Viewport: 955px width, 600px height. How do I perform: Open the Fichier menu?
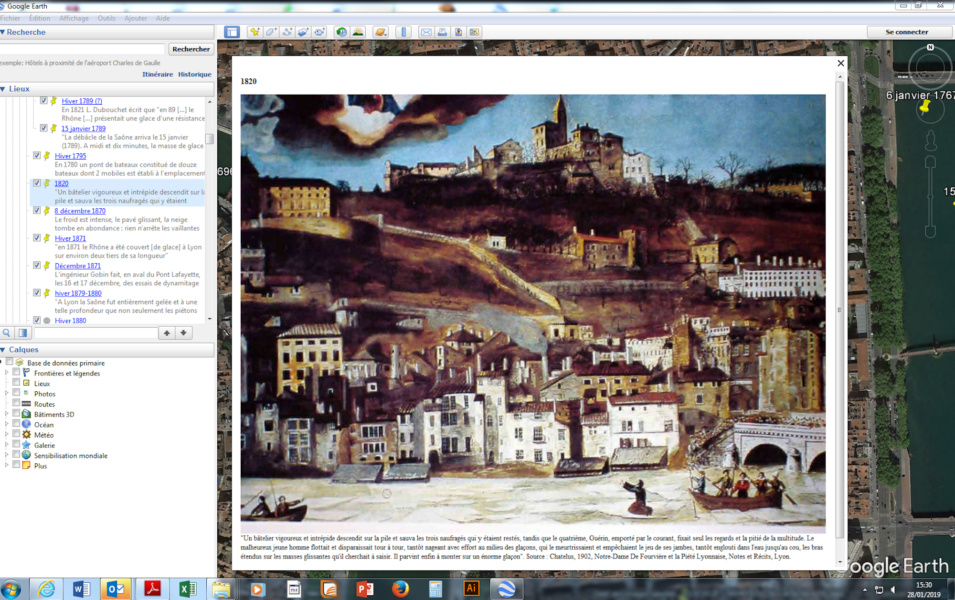tap(10, 18)
